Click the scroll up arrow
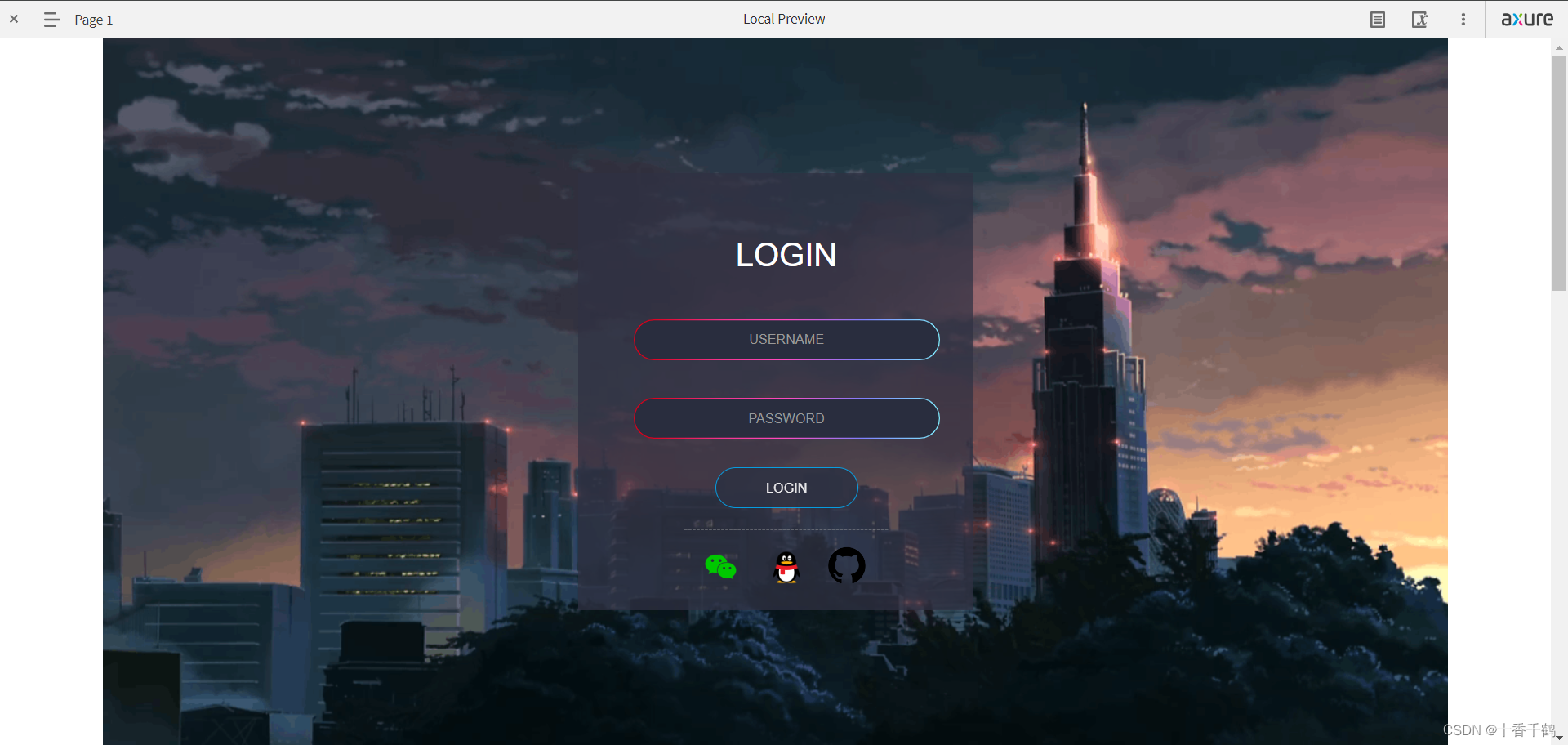 1559,47
